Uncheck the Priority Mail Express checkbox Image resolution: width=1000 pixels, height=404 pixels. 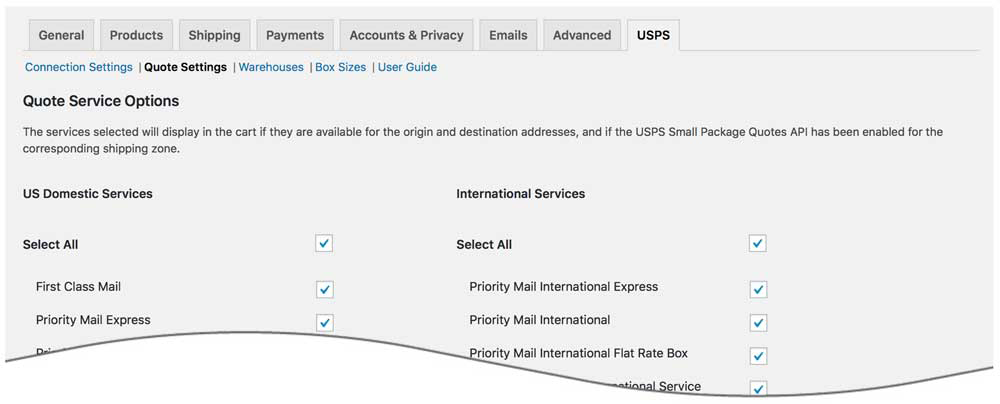tap(324, 322)
